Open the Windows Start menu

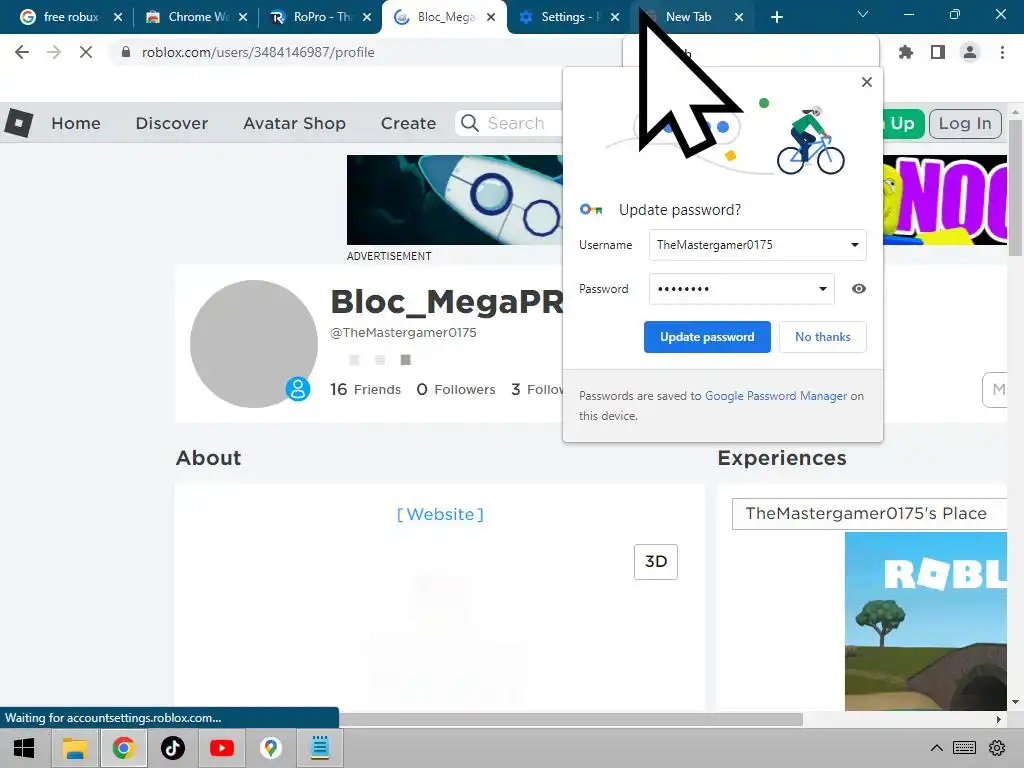(x=24, y=748)
